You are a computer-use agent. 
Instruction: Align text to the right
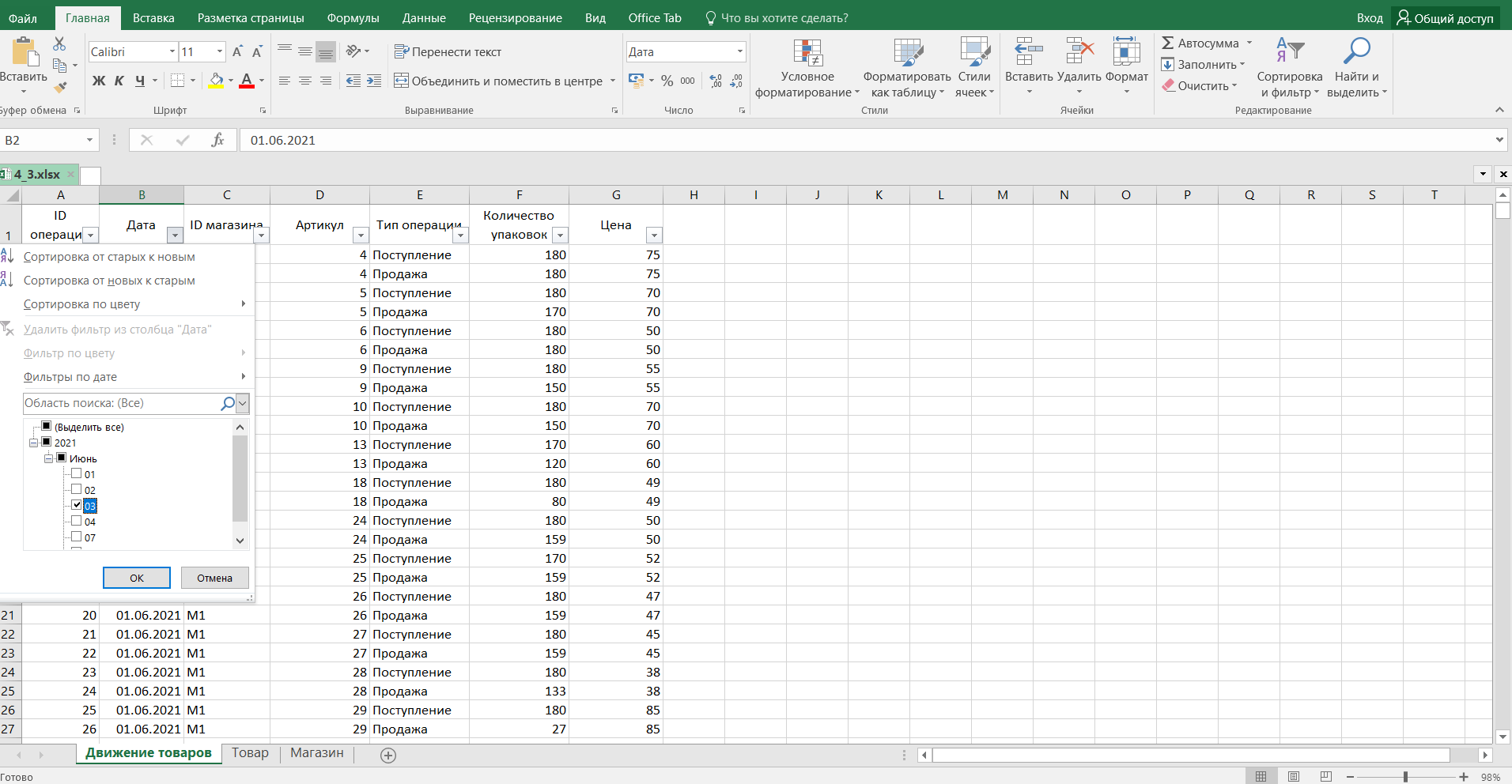(326, 81)
